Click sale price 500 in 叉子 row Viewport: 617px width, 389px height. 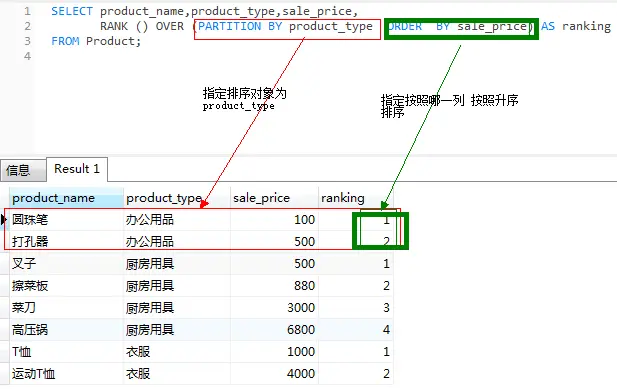(274, 264)
